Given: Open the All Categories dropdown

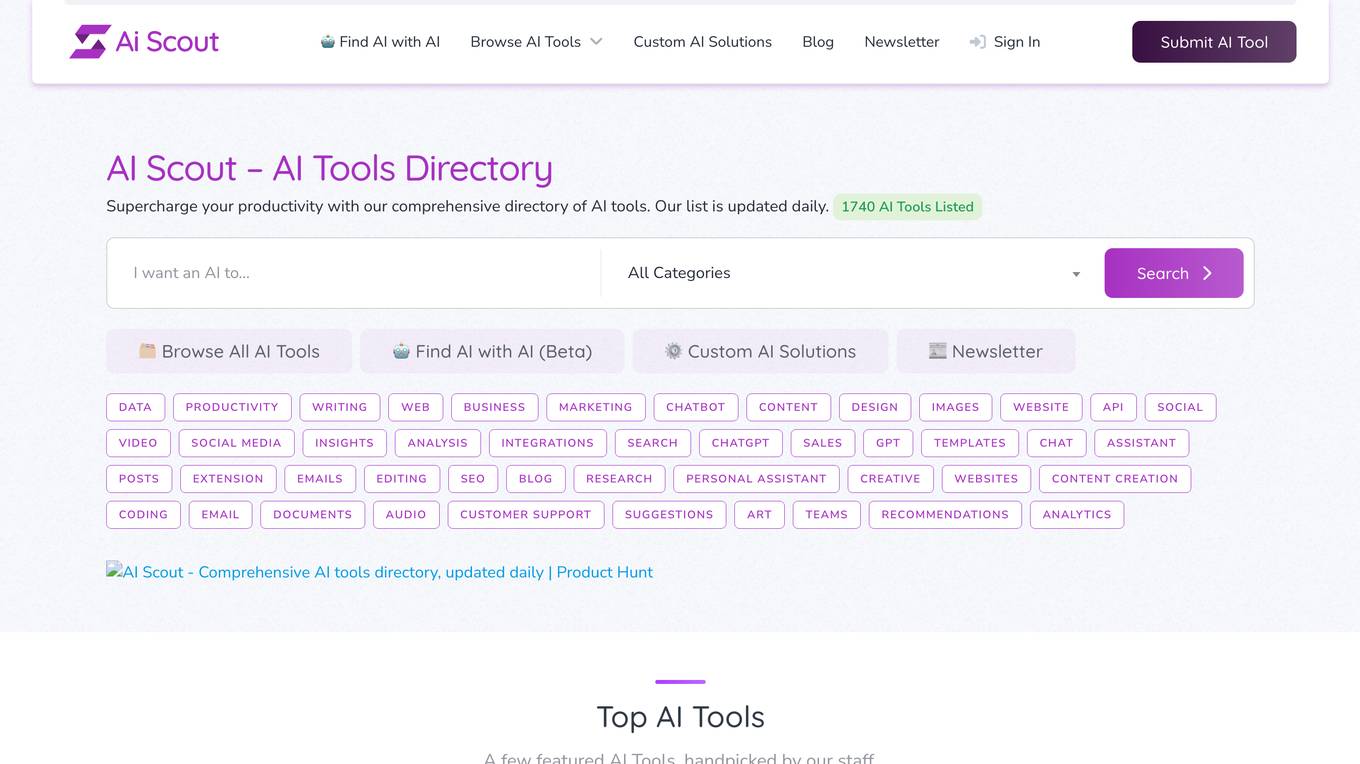Looking at the screenshot, I should click(852, 273).
